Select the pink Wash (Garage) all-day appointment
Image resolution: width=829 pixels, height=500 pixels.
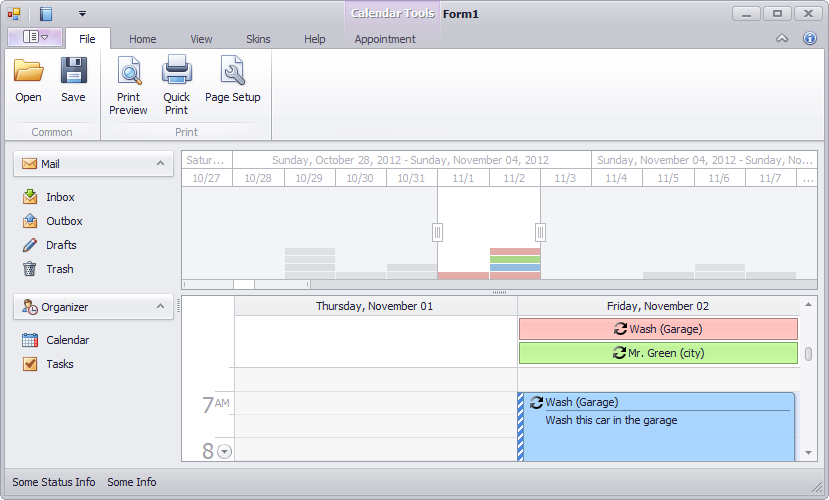(658, 329)
